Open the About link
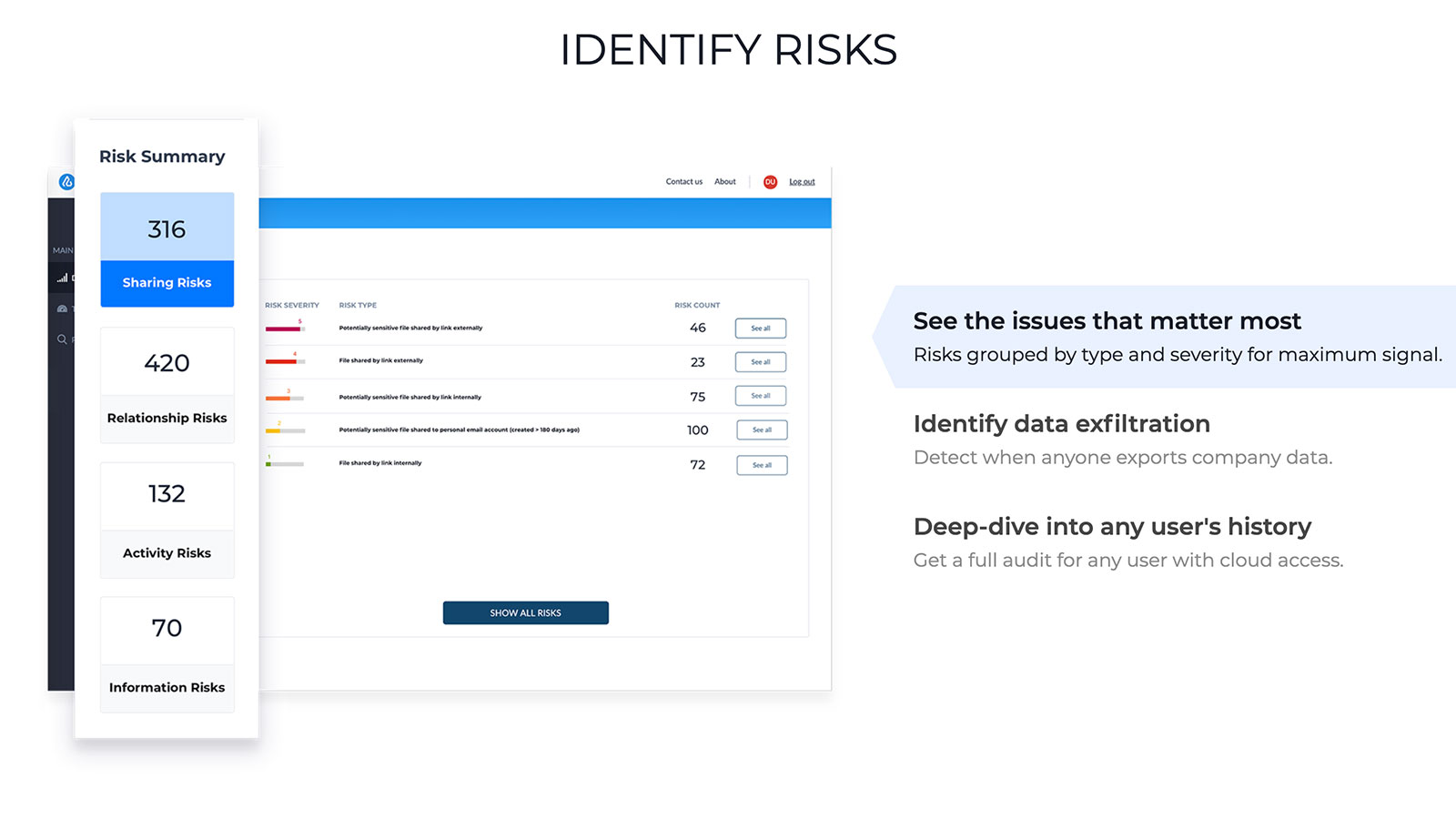 (x=725, y=182)
